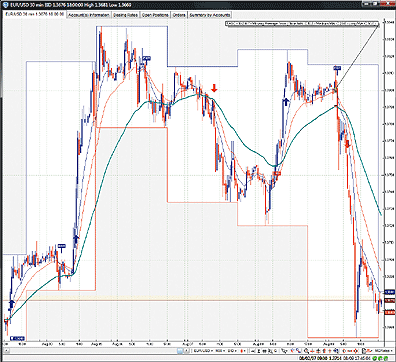This screenshot has height=362, width=396.
Task: Click the middle green status indicator
Action: (380, 358)
